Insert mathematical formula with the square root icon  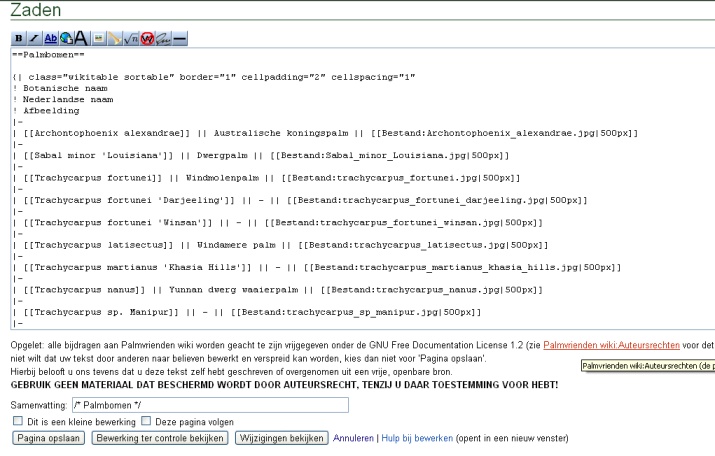pyautogui.click(x=130, y=37)
